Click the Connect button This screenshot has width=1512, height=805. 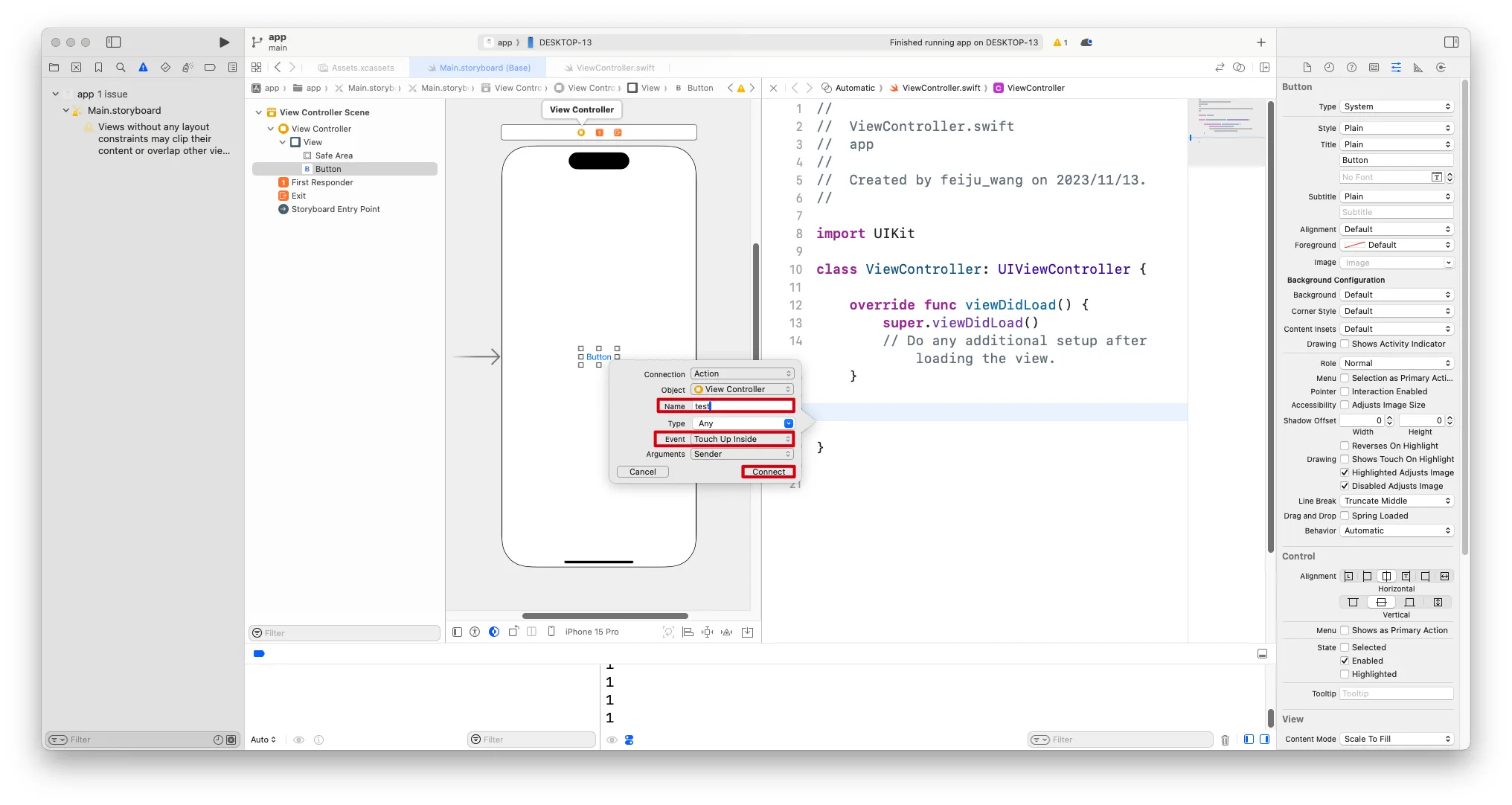(x=769, y=472)
